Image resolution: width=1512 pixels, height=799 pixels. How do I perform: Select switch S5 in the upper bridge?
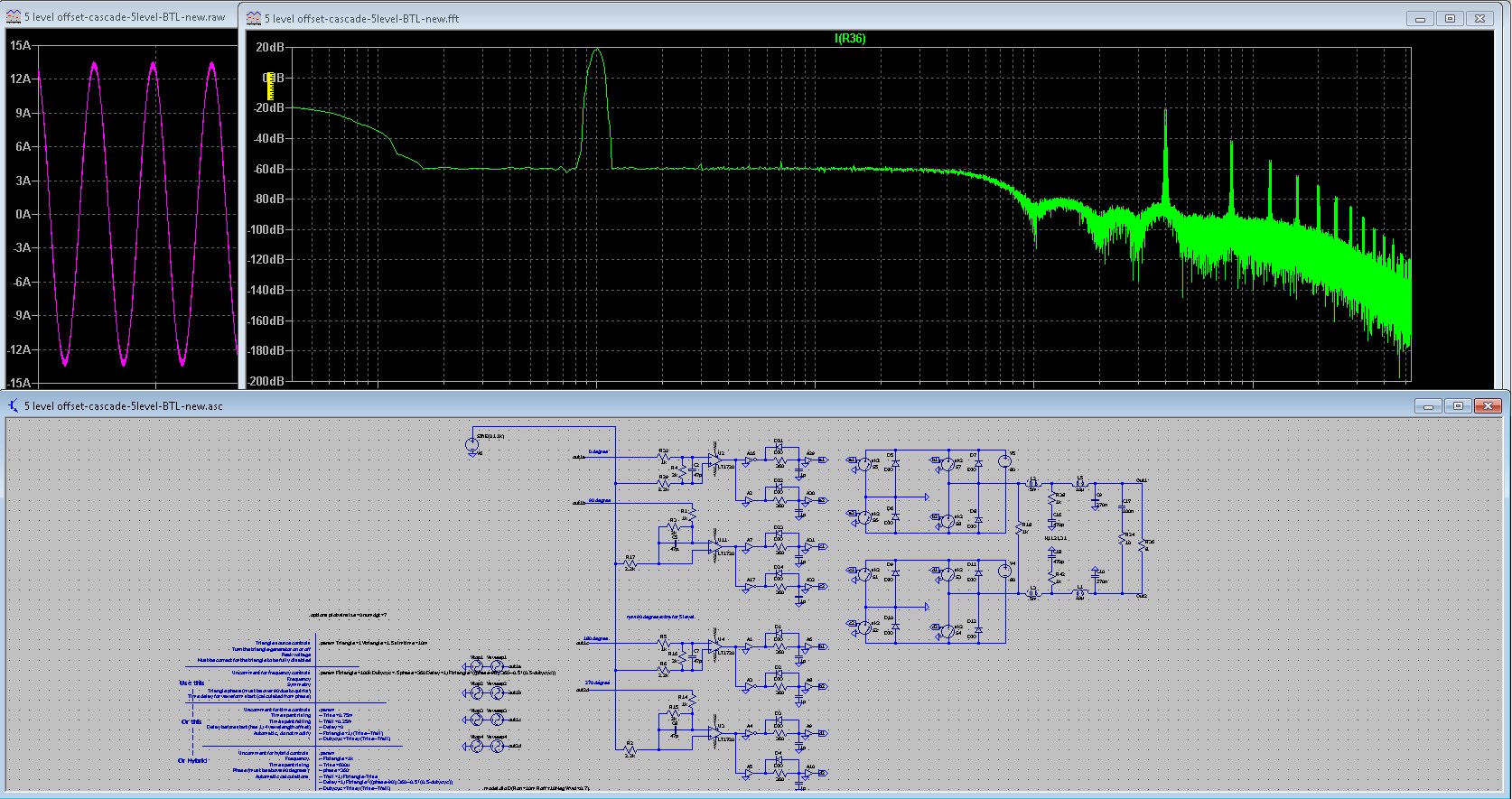tap(863, 464)
